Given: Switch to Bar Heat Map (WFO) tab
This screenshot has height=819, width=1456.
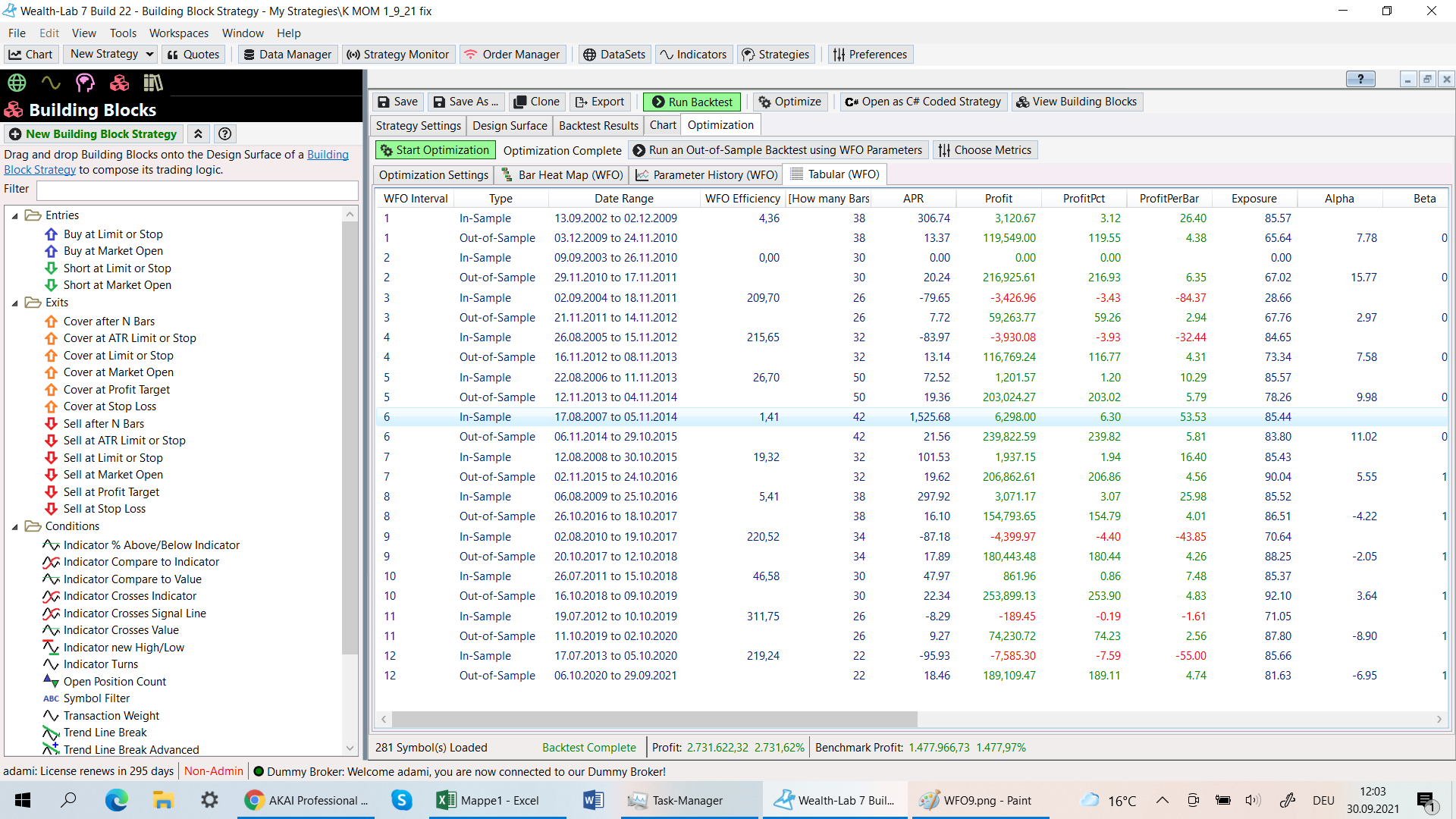Looking at the screenshot, I should 562,175.
